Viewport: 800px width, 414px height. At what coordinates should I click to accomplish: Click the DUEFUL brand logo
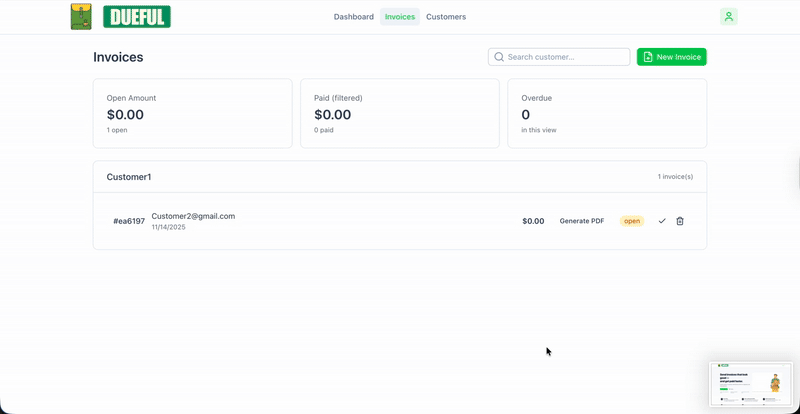[137, 17]
